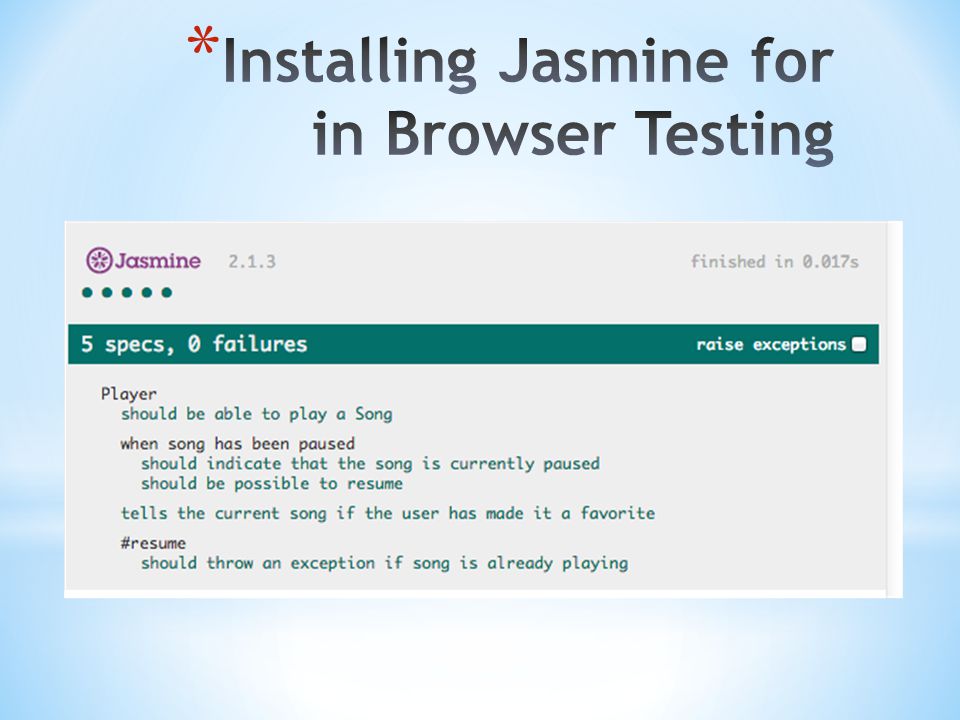Viewport: 960px width, 720px height.
Task: Click 'finished in 0.017s' duration text
Action: coord(774,262)
